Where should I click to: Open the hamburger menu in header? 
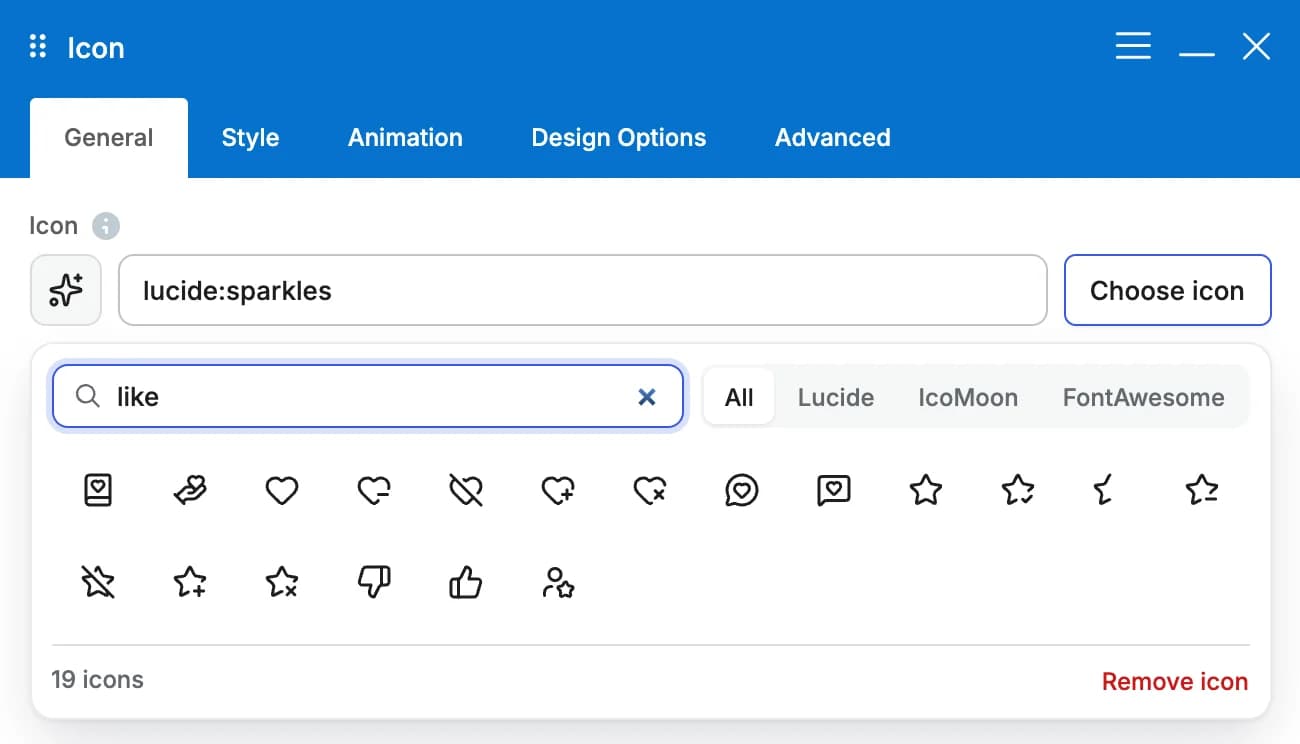[1133, 46]
